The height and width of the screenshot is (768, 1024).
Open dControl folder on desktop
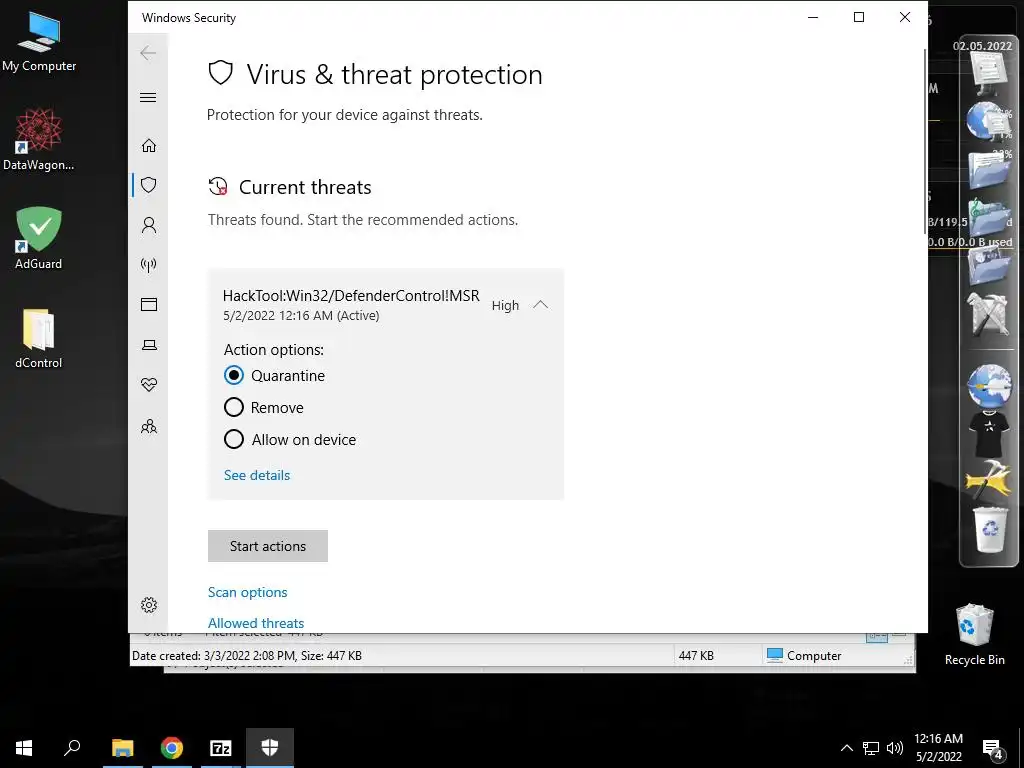39,338
